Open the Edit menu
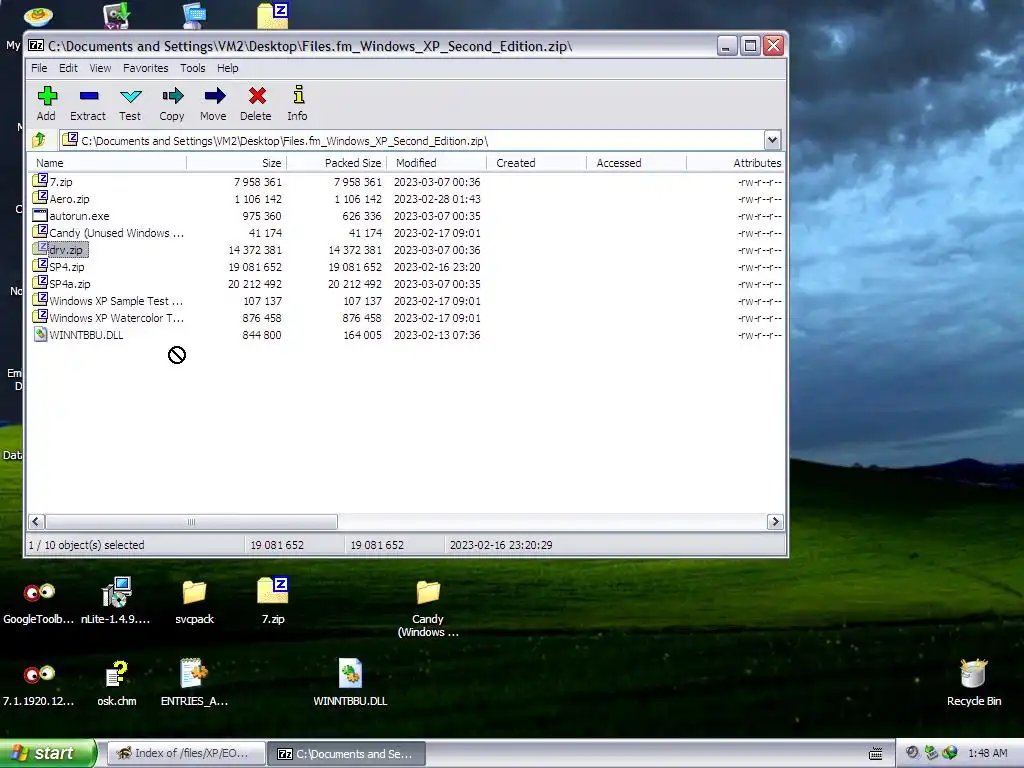Viewport: 1024px width, 768px height. [68, 68]
